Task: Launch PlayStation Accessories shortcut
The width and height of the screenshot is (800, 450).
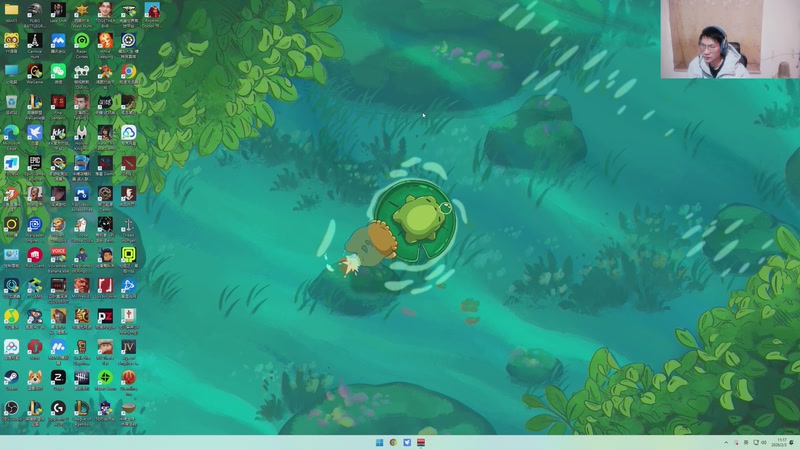Action: click(x=82, y=193)
